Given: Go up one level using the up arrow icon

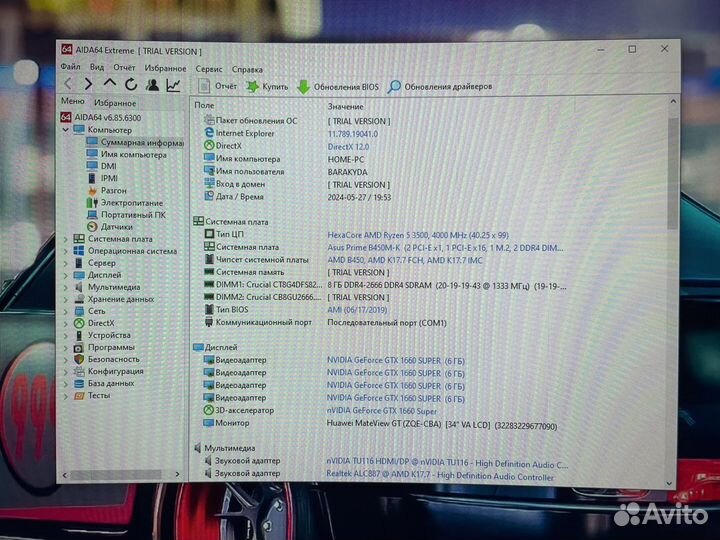Looking at the screenshot, I should (x=109, y=84).
